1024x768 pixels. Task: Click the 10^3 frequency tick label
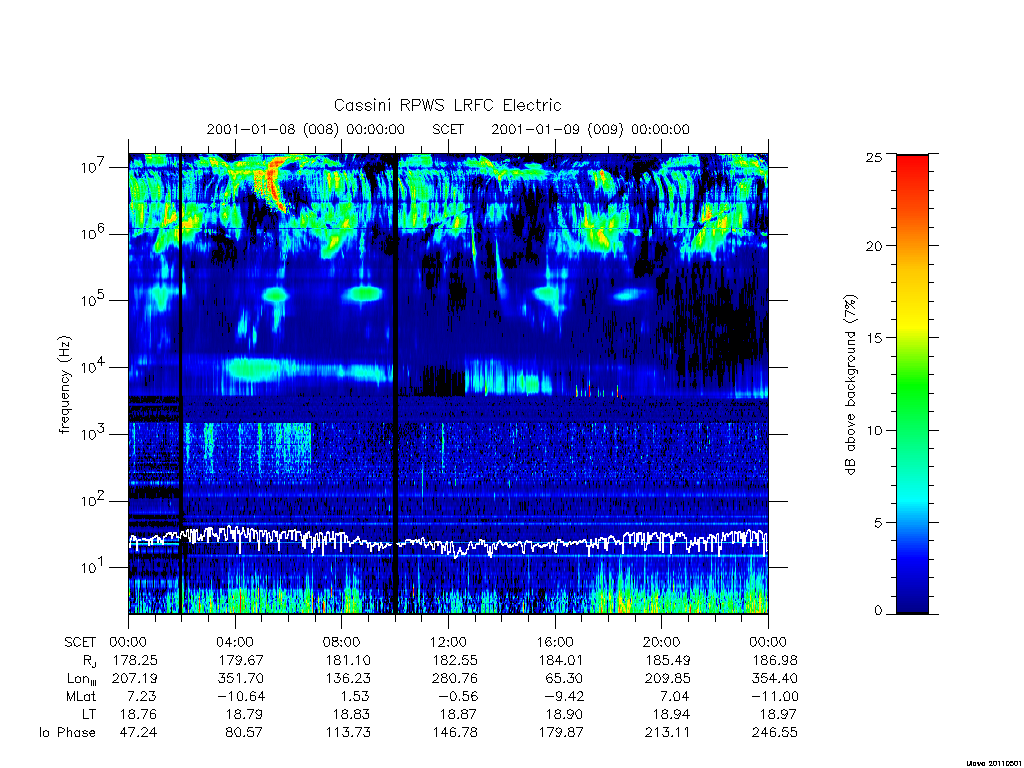click(x=94, y=434)
